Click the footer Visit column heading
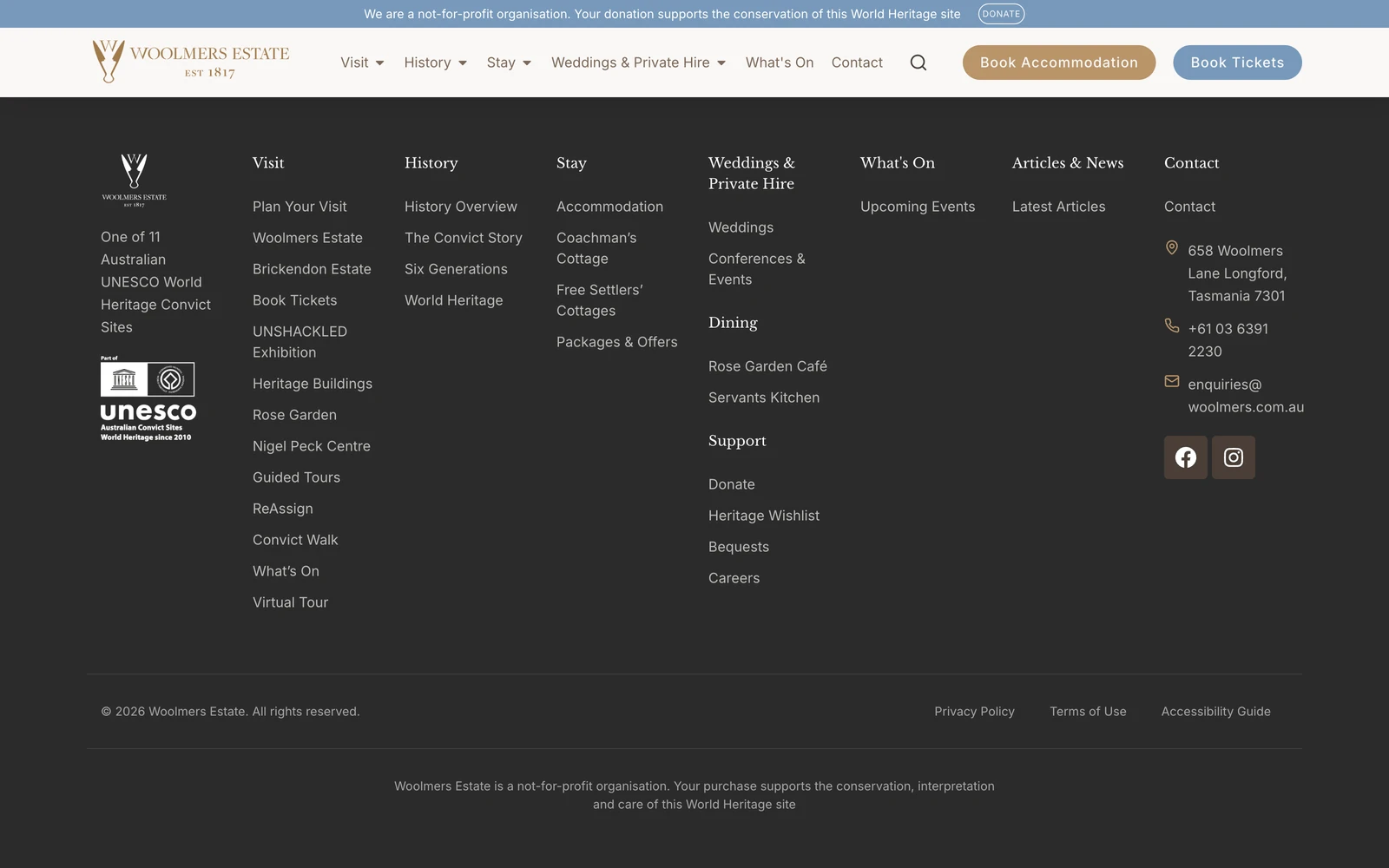 coord(268,163)
